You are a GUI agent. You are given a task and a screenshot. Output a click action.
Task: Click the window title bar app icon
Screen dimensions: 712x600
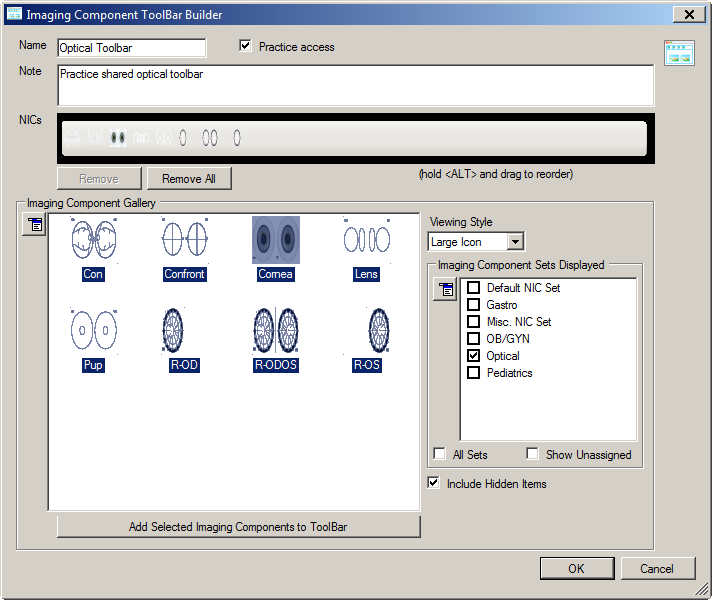coord(14,14)
